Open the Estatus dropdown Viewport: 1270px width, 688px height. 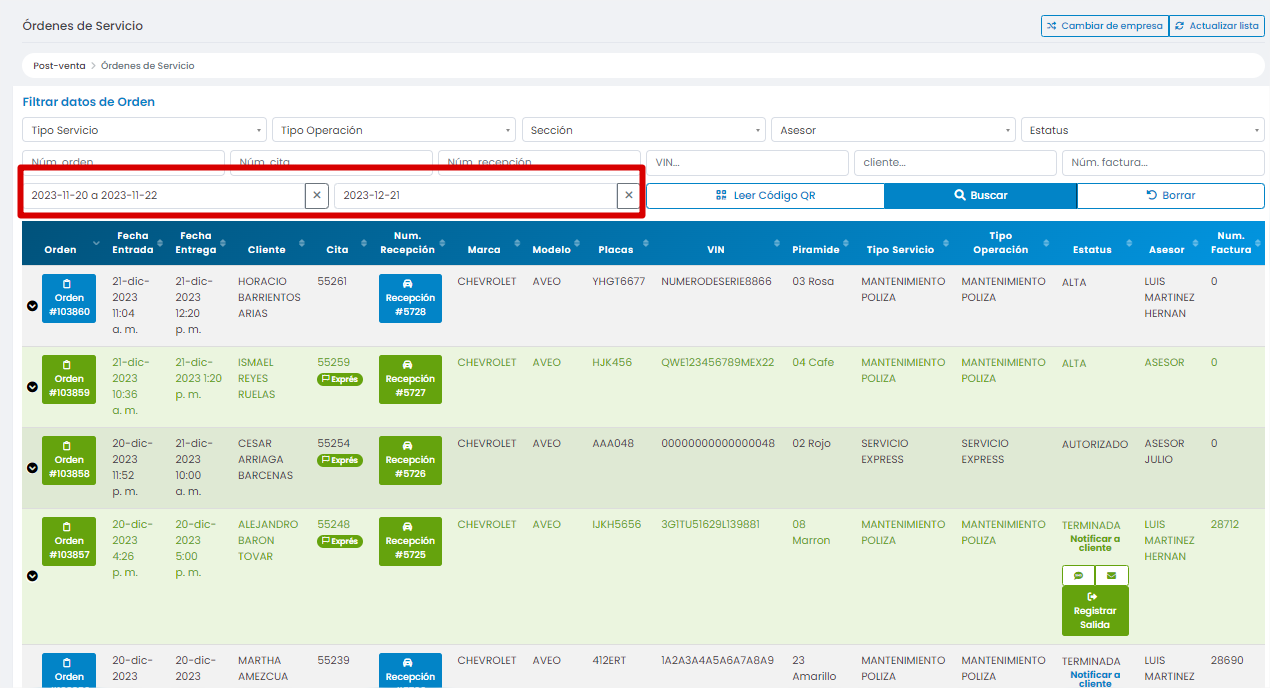(1142, 130)
